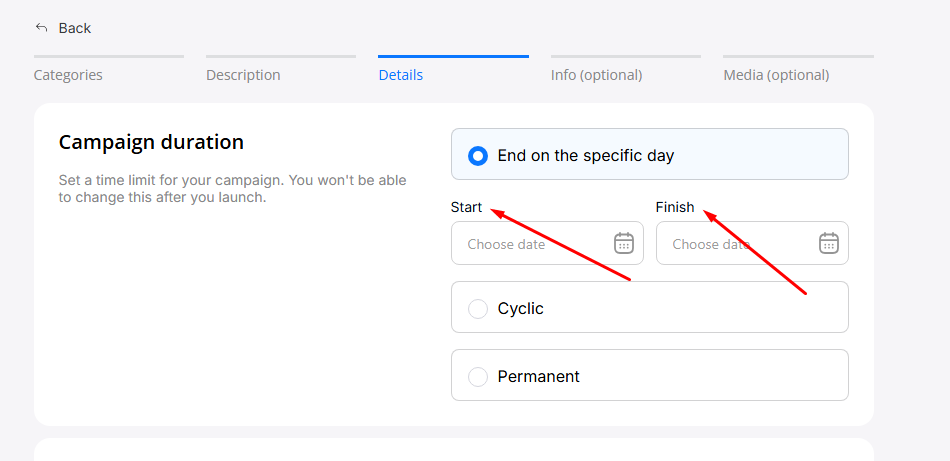Select the Details tab
Viewport: 950px width, 461px height.
(400, 75)
